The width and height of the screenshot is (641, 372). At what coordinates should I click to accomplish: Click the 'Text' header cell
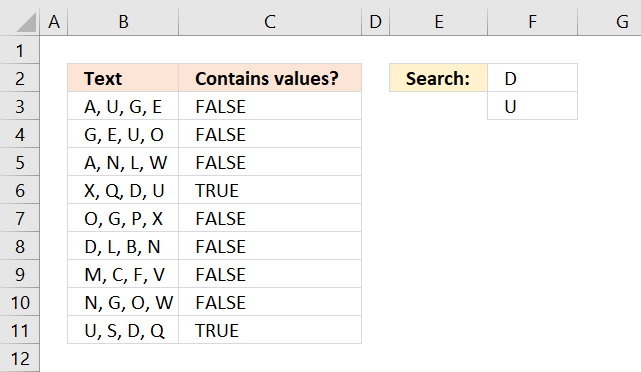tap(123, 78)
